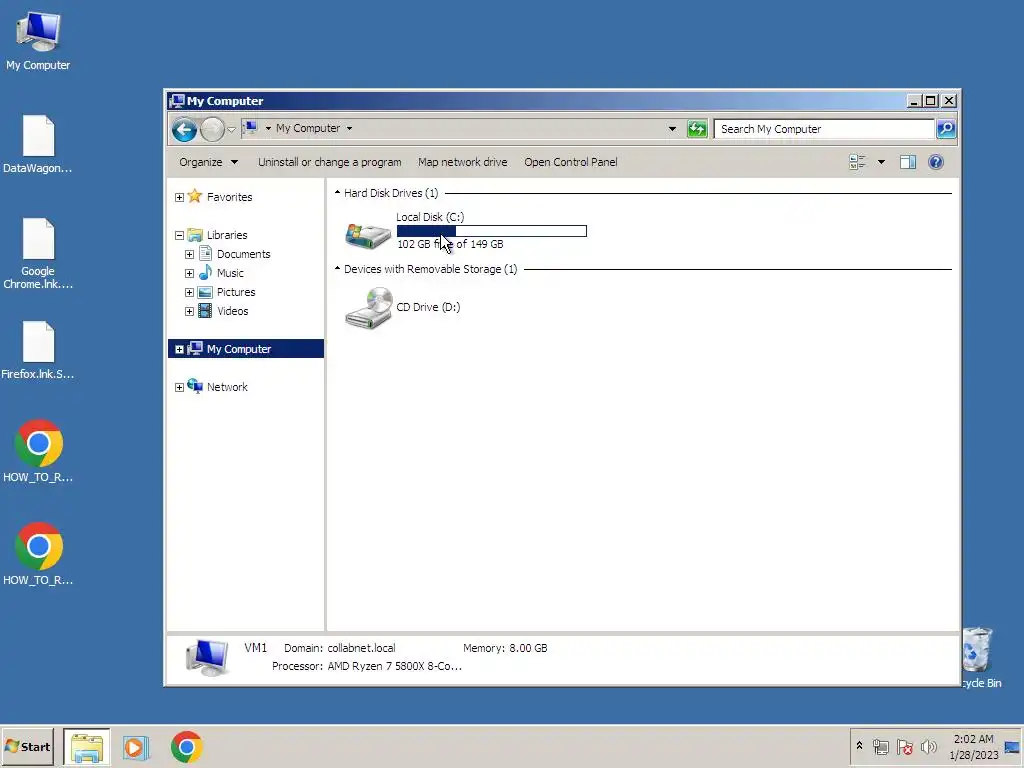Open address bar previous locations dropdown

click(x=672, y=129)
